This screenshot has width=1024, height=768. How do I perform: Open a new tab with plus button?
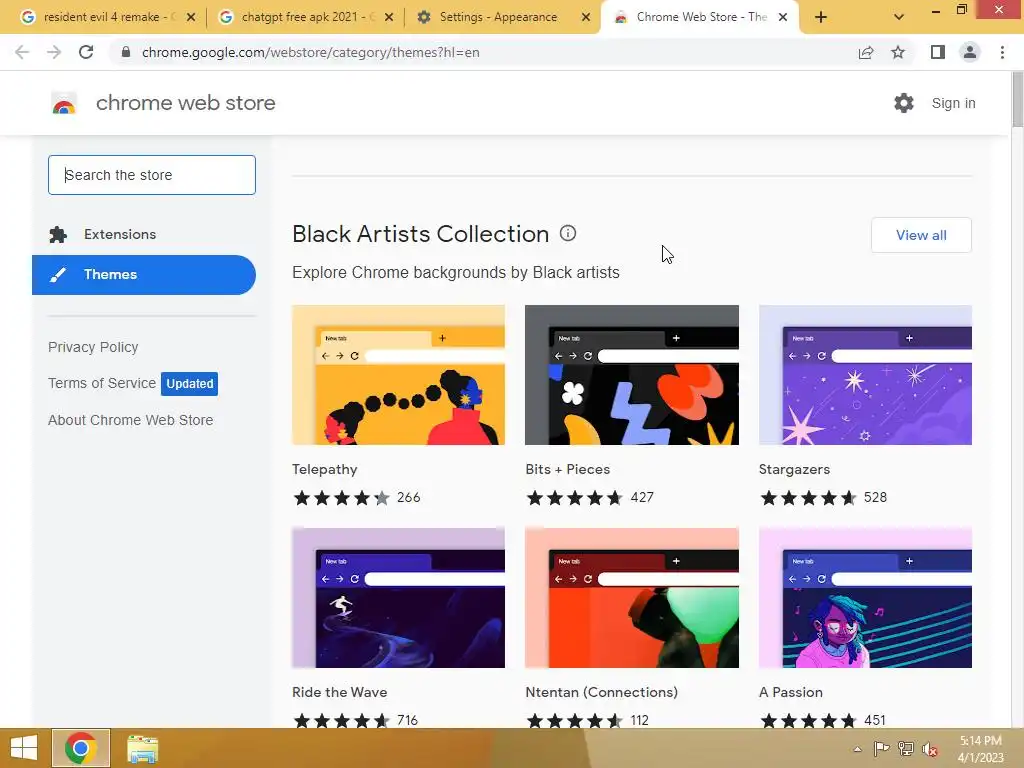(x=821, y=17)
